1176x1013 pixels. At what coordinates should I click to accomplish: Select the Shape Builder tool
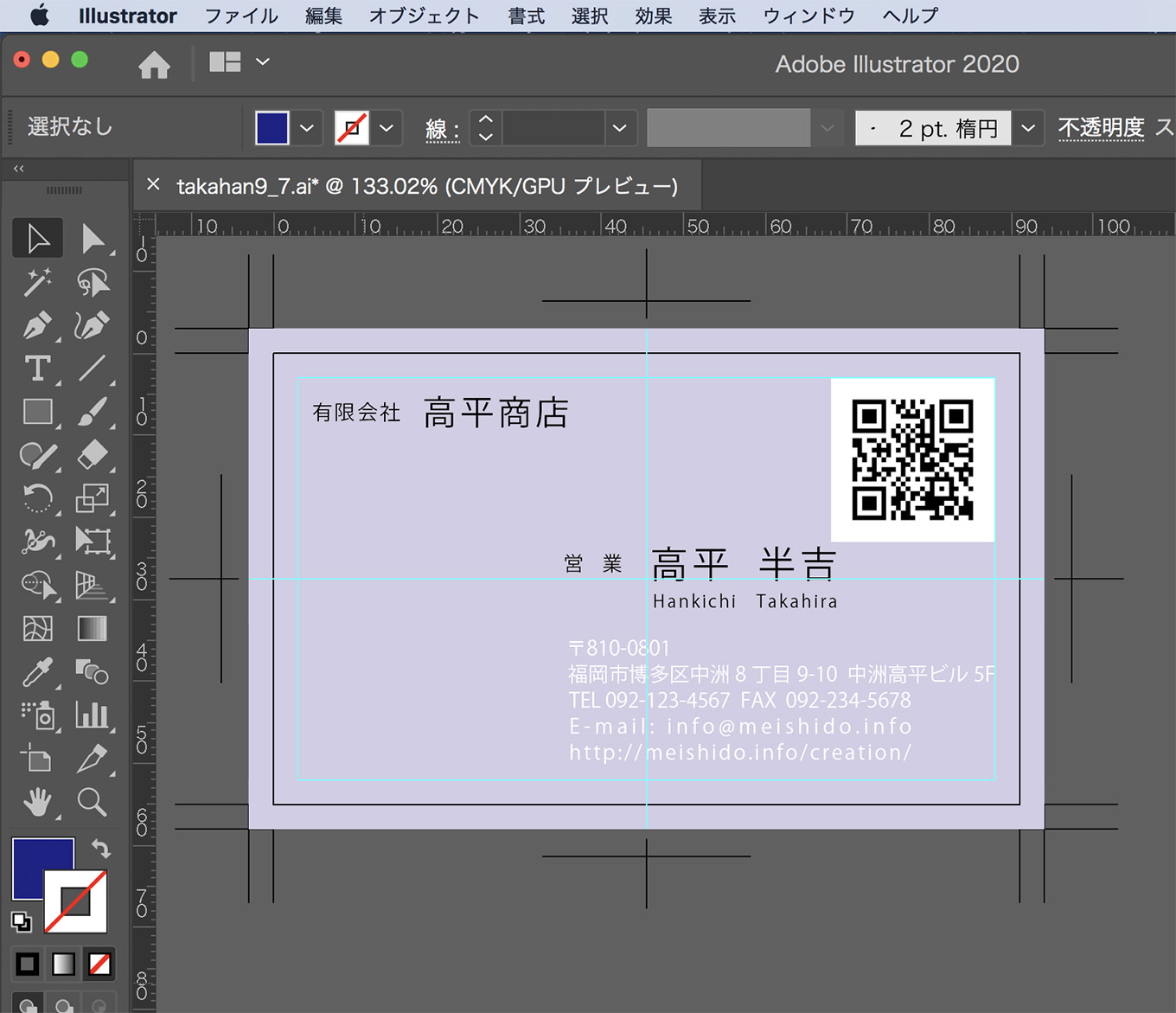pyautogui.click(x=37, y=585)
